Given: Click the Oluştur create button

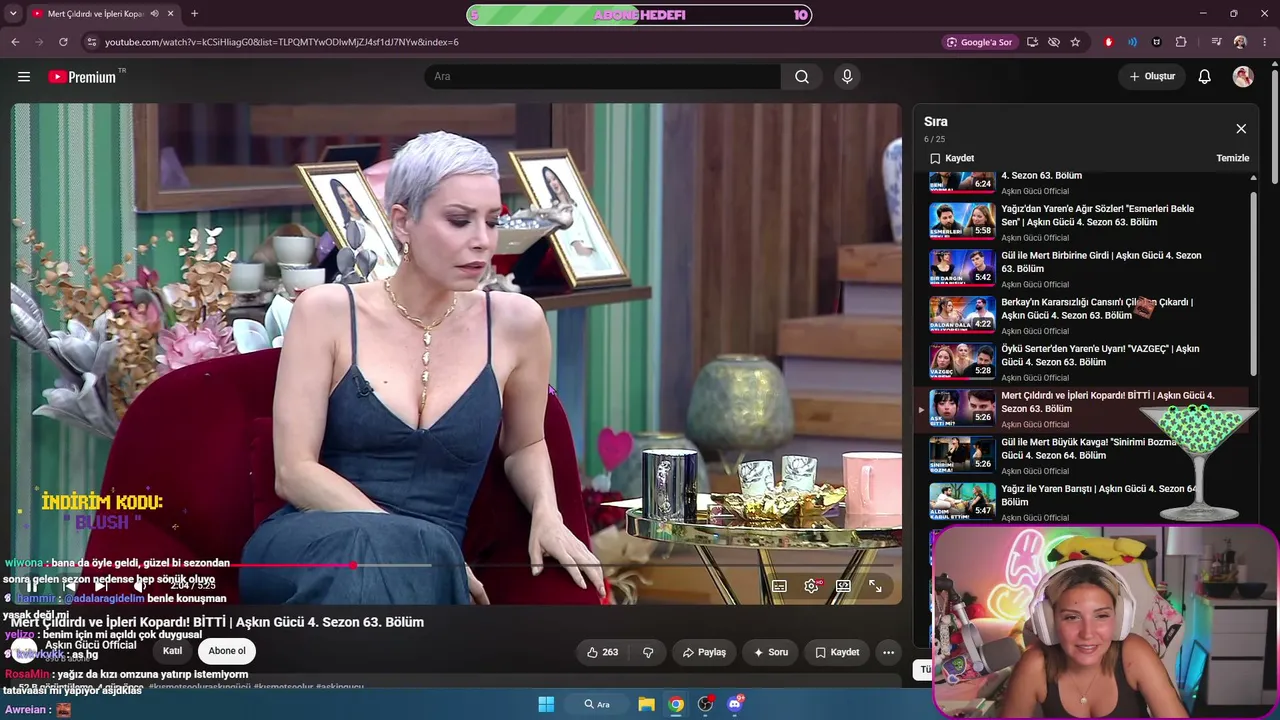Looking at the screenshot, I should tap(1152, 77).
